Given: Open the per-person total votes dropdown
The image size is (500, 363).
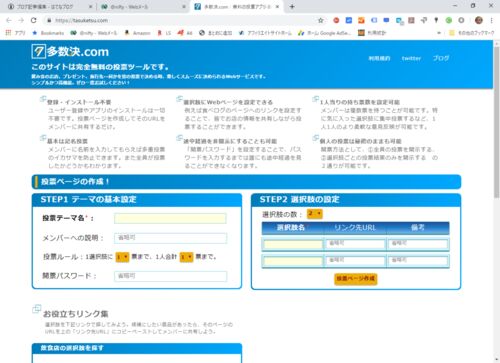Looking at the screenshot, I should [186, 257].
